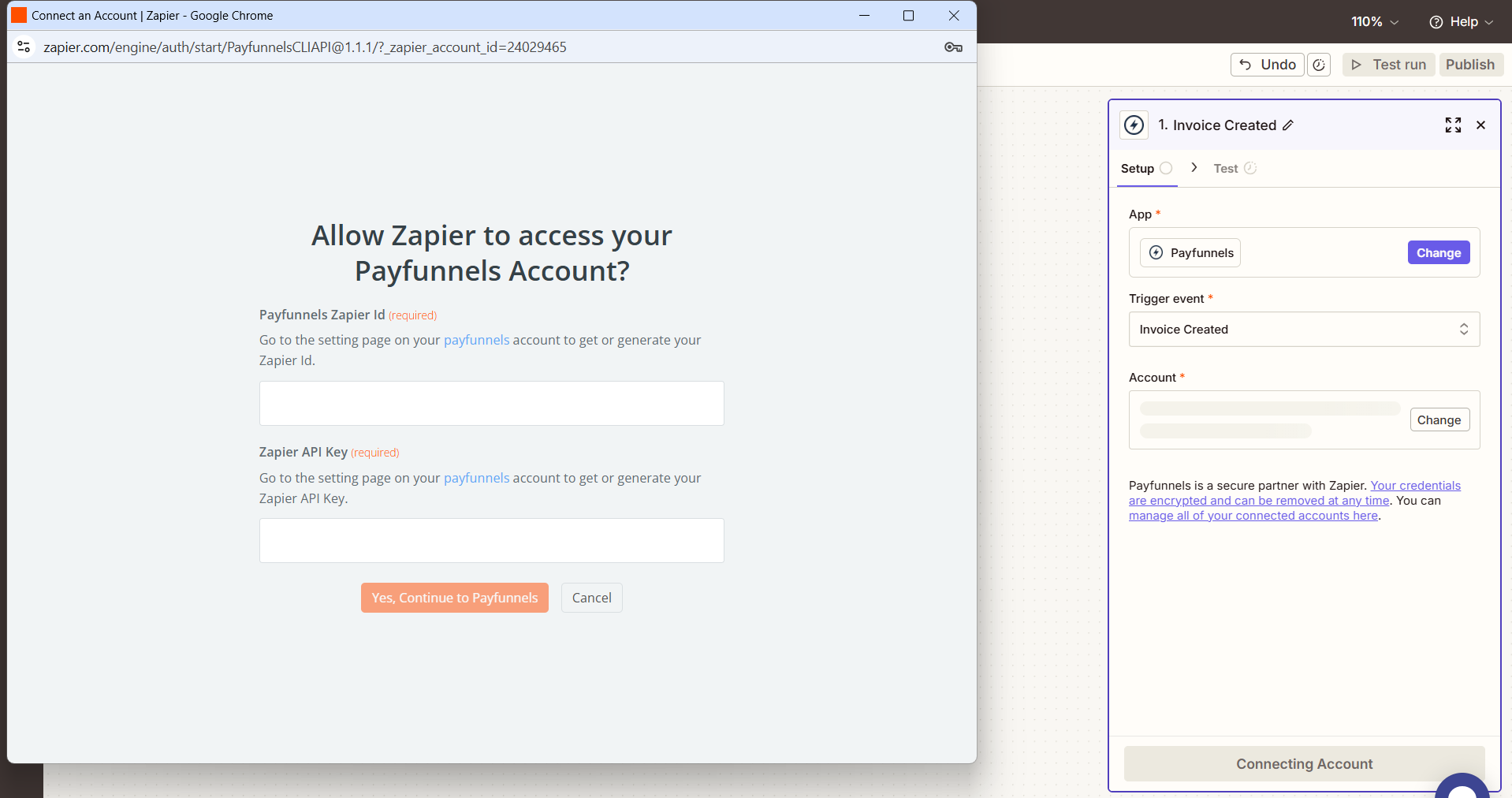The image size is (1512, 798).
Task: Click the Setup status circle indicator
Action: [x=1166, y=168]
